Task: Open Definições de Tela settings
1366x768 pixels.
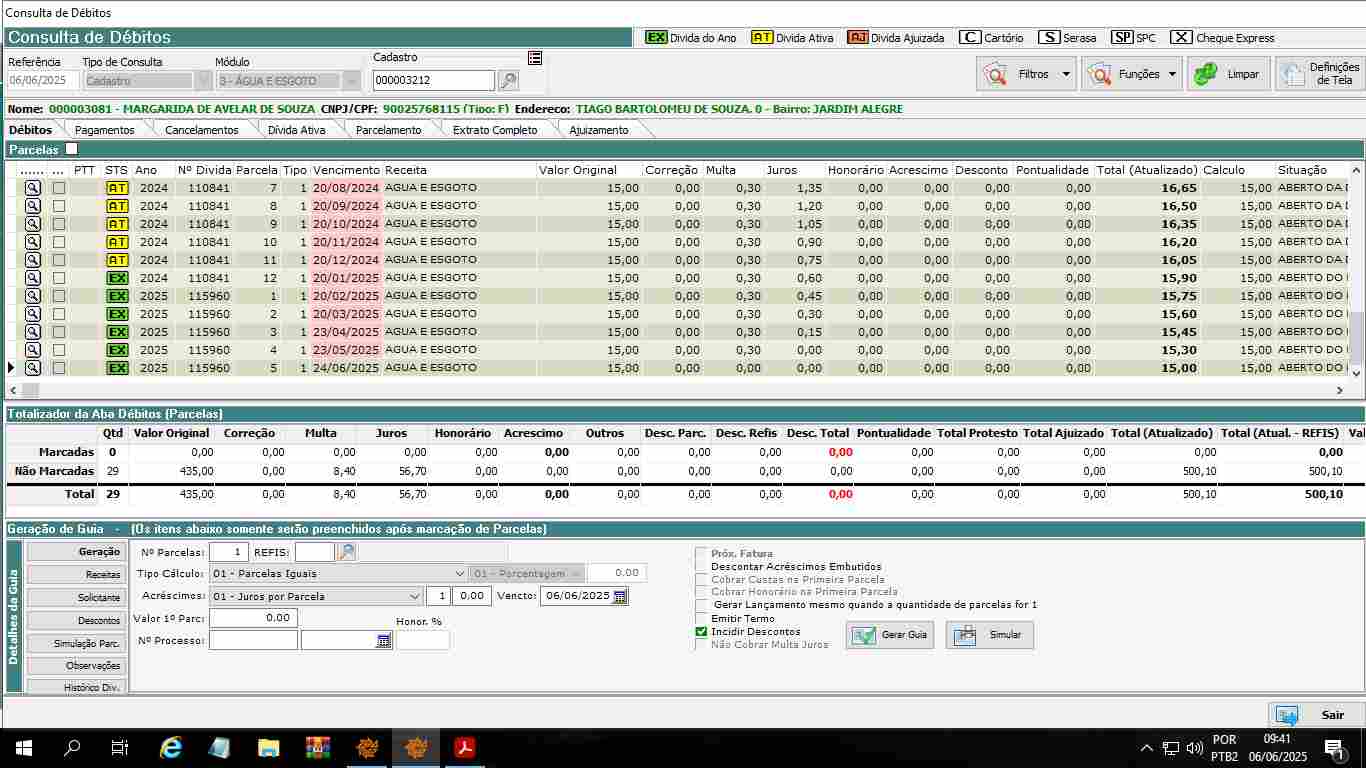Action: click(1320, 74)
